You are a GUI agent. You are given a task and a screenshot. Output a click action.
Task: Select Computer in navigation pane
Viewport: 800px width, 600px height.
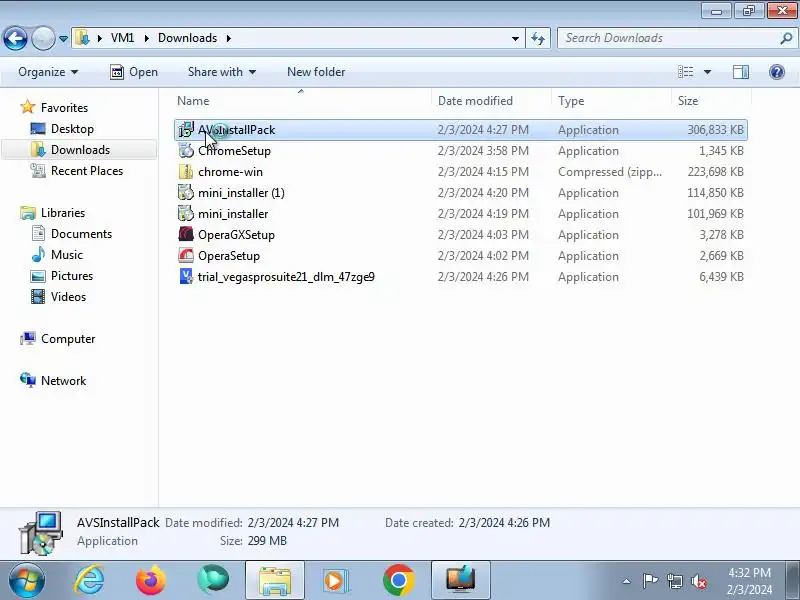click(68, 339)
